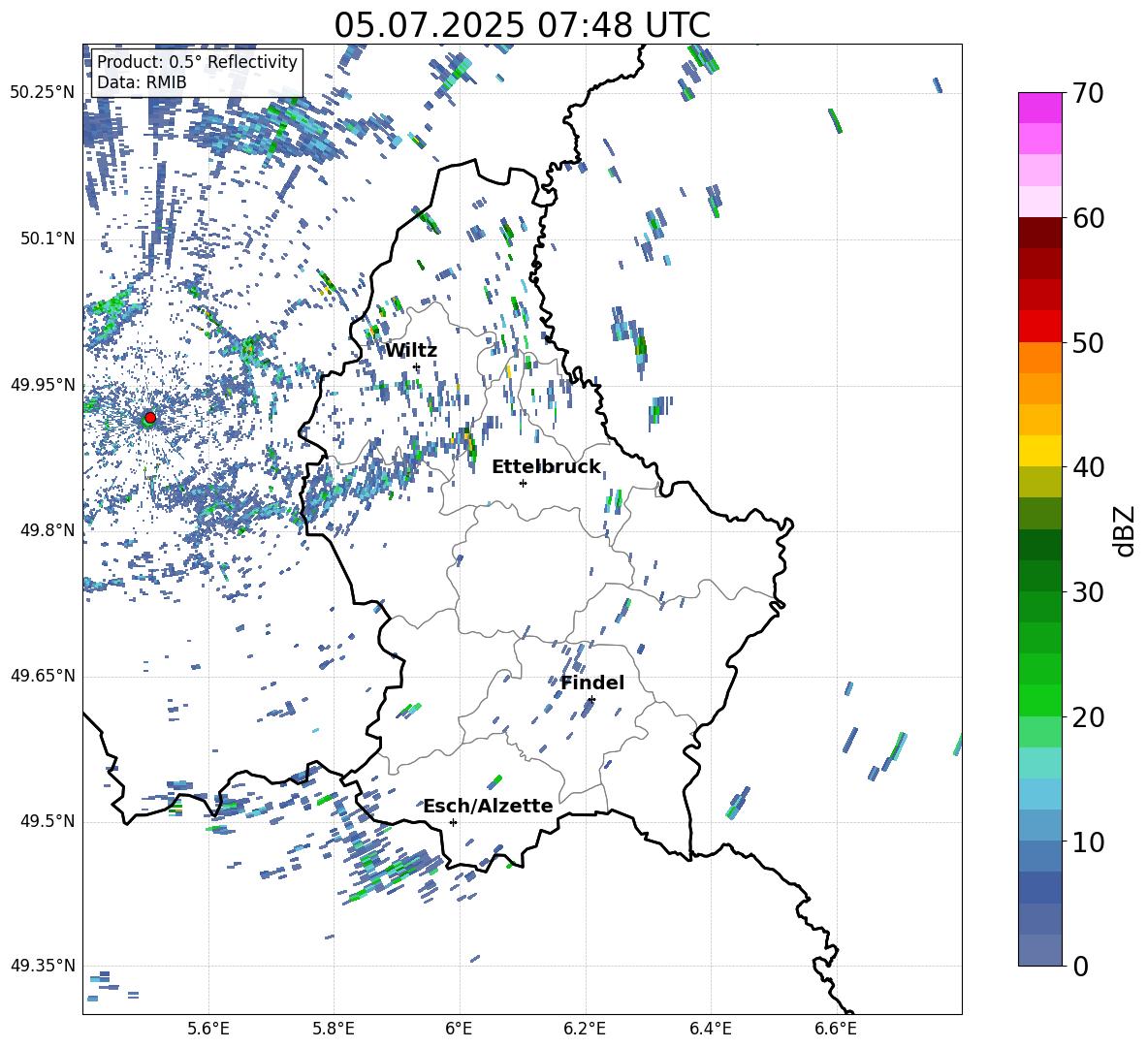Click the Esch/Alzette location cross marker
The height and width of the screenshot is (1048, 1148).
453,822
